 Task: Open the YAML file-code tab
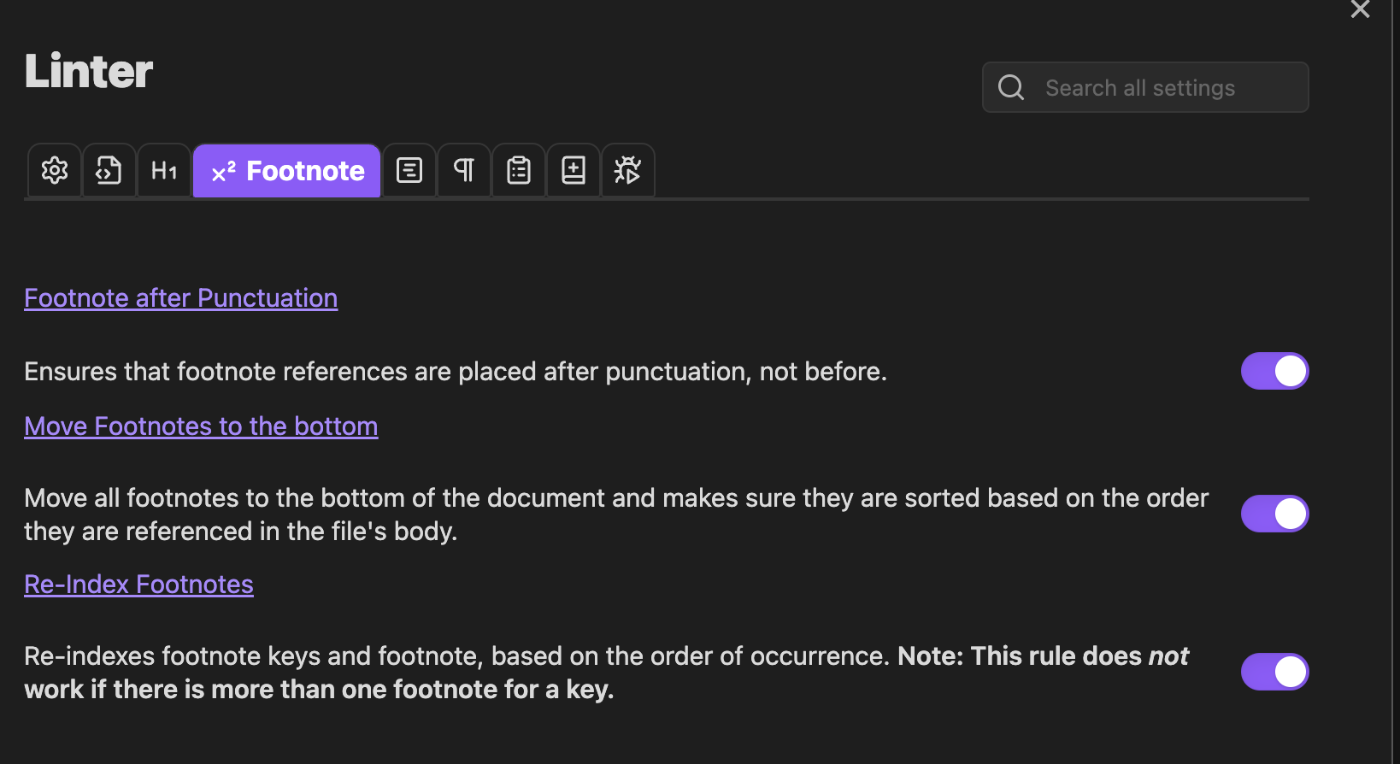click(109, 171)
